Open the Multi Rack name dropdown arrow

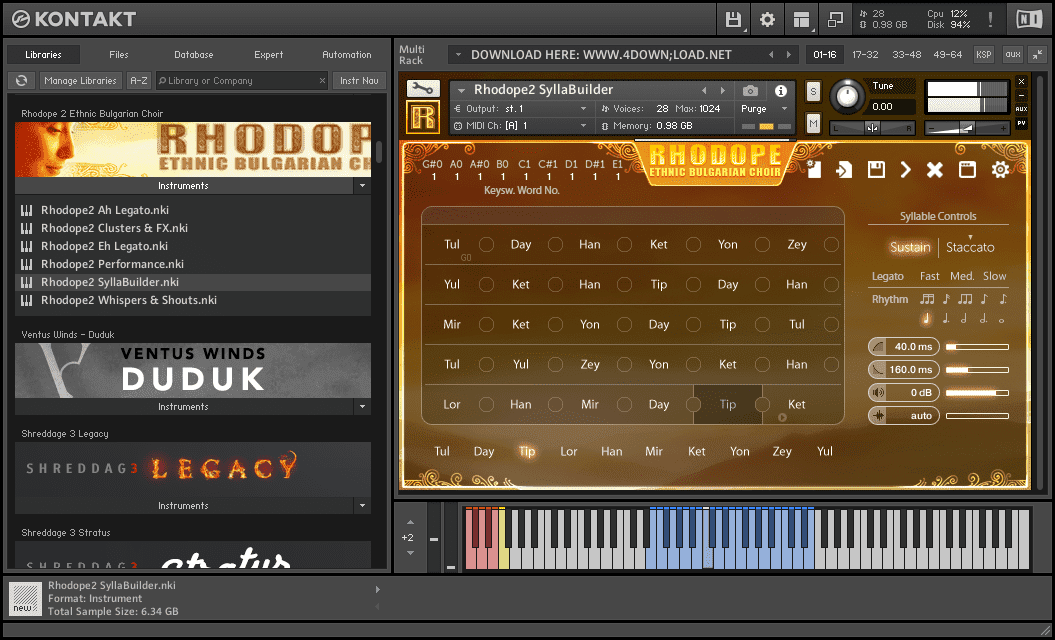pyautogui.click(x=458, y=55)
